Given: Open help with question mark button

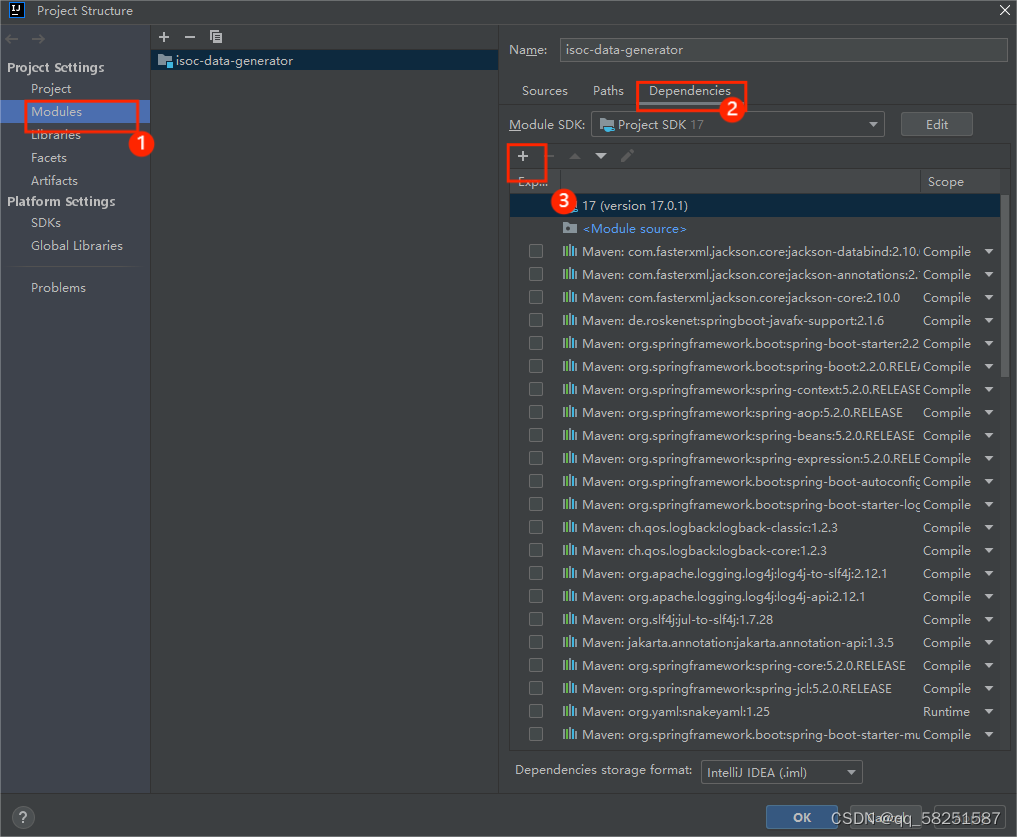Looking at the screenshot, I should pos(23,818).
